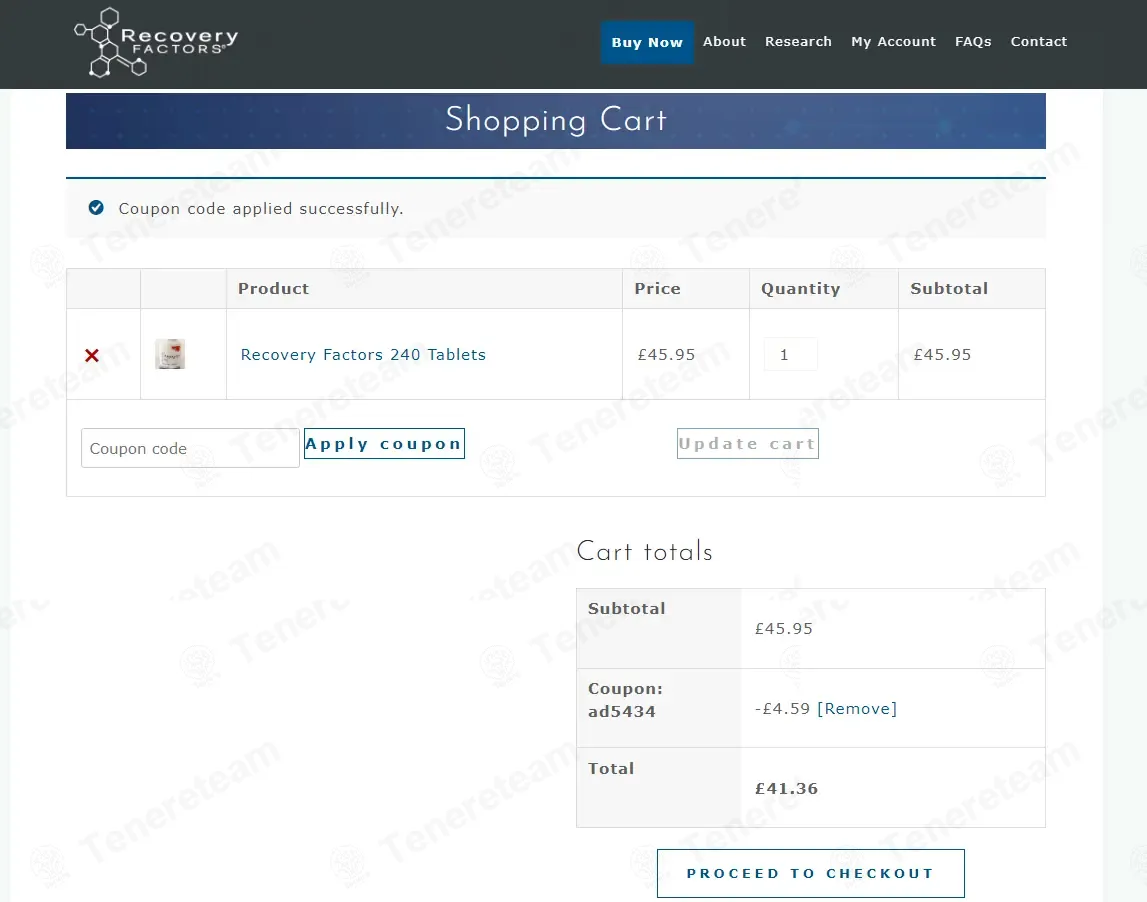Click the Buy Now nav button

pyautogui.click(x=647, y=42)
